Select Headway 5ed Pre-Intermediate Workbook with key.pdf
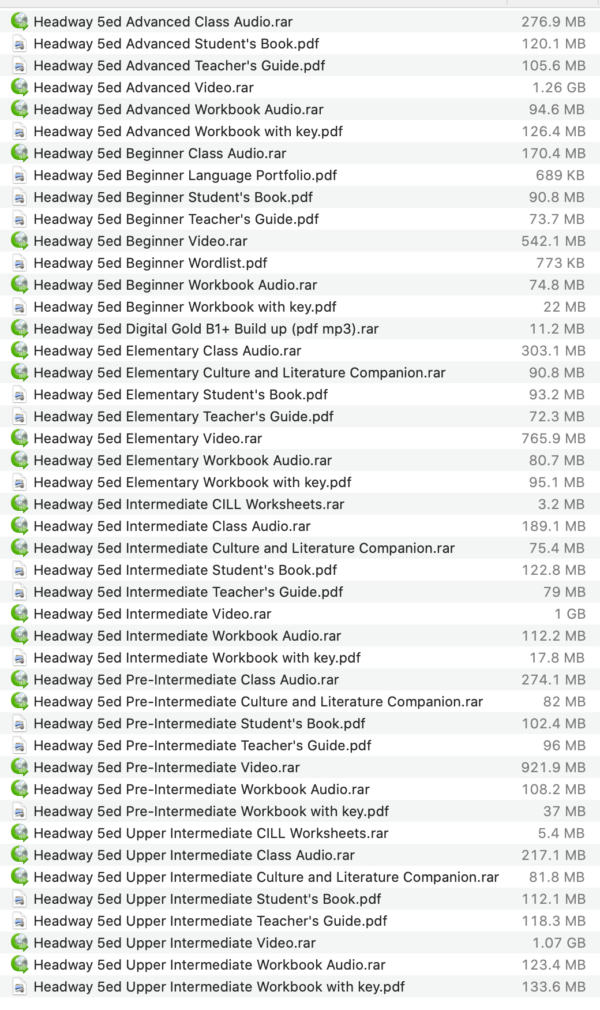The width and height of the screenshot is (600, 1010). click(x=211, y=811)
